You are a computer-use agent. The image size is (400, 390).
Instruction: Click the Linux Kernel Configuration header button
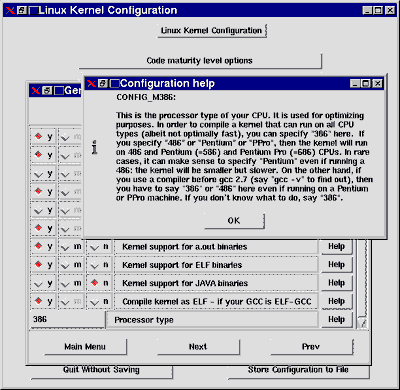click(x=212, y=30)
